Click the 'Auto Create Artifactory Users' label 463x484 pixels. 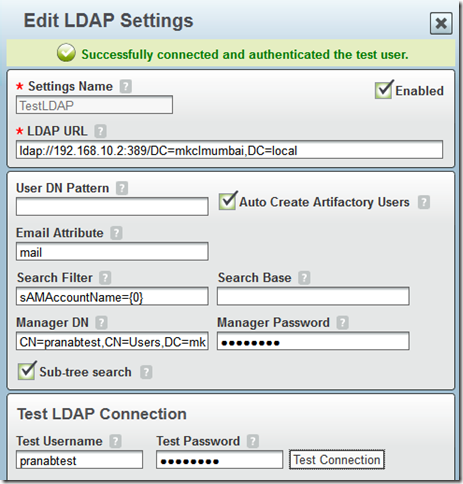[324, 202]
